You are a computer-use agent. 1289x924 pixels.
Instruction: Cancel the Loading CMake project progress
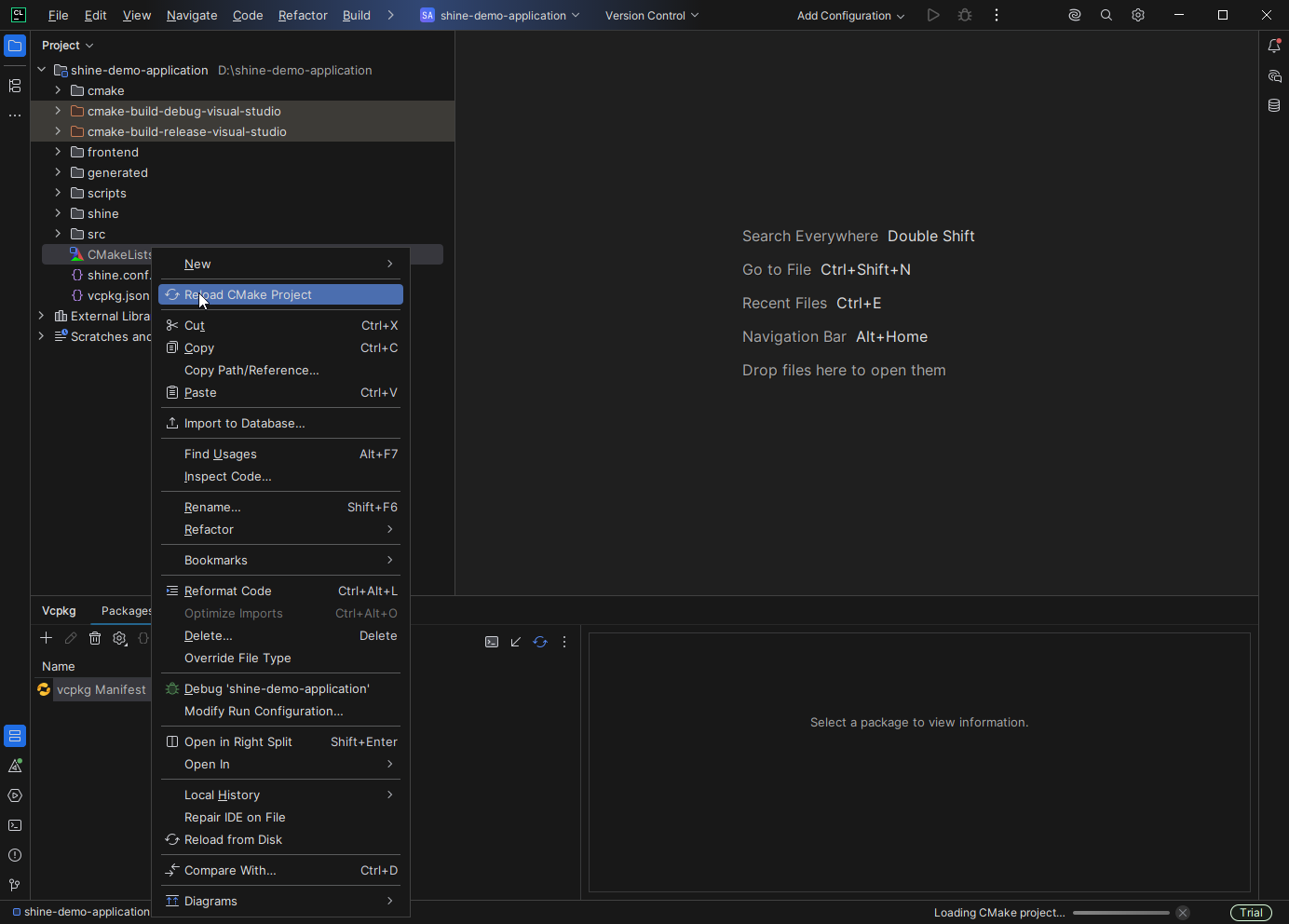(1183, 913)
